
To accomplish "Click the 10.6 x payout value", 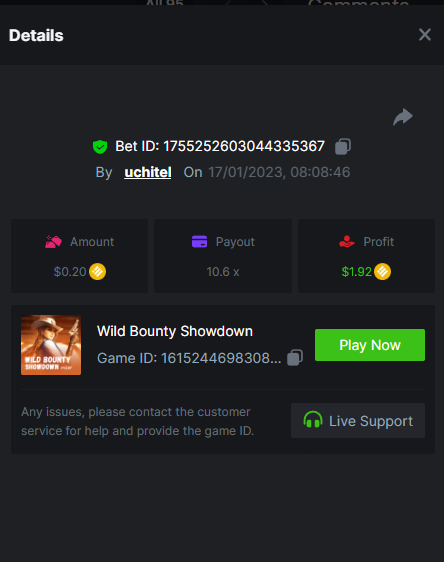I will pos(223,272).
